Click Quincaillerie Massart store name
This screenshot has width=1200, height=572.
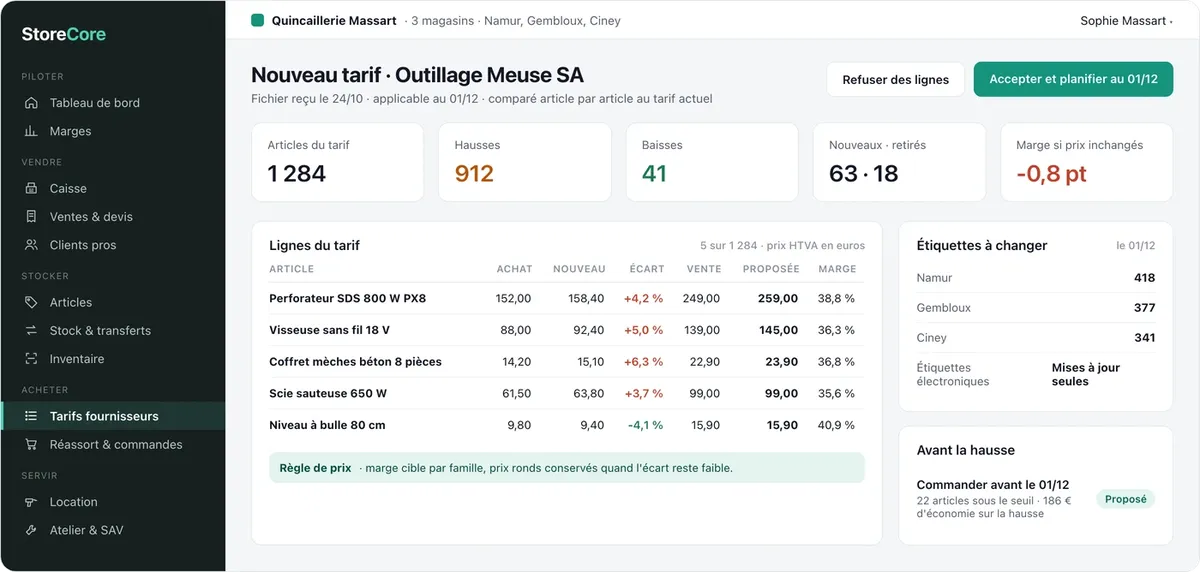(334, 20)
